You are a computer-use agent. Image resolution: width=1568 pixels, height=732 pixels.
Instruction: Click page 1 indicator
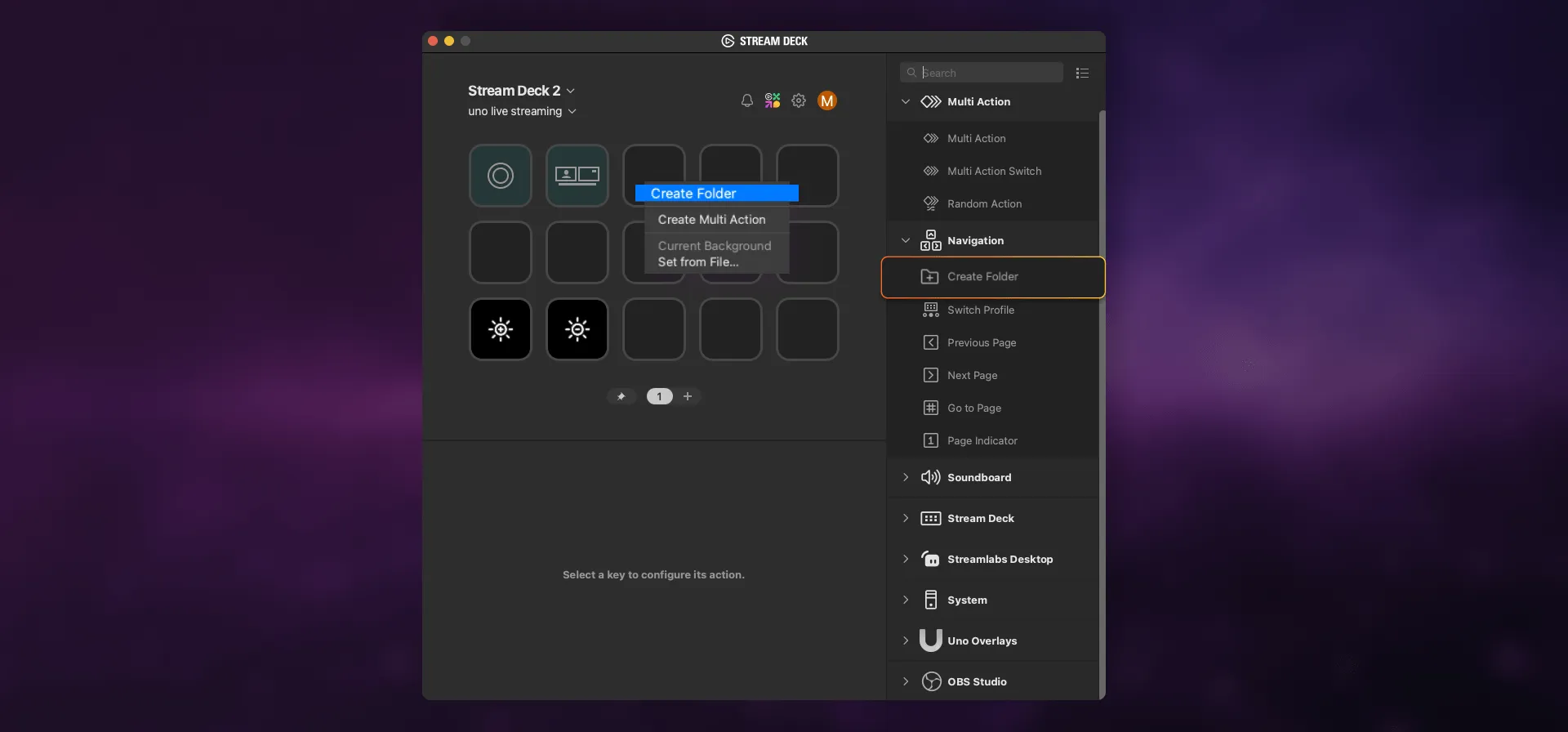(659, 396)
